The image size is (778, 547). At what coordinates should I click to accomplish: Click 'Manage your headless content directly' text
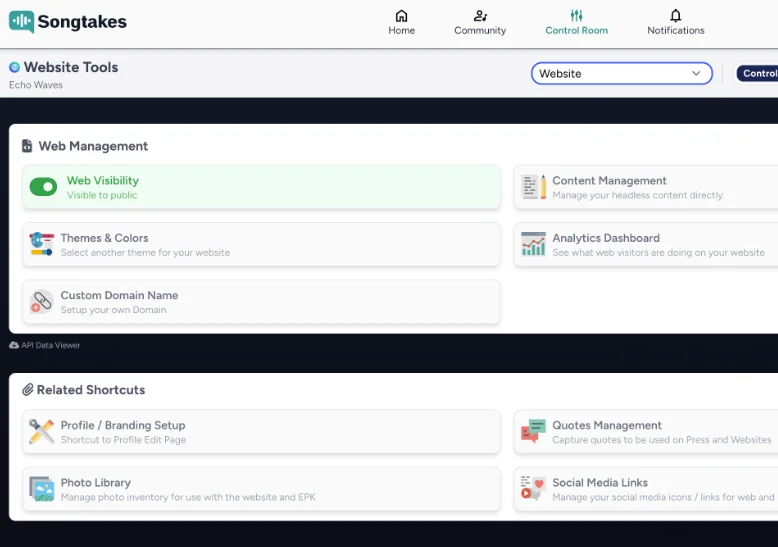pos(638,195)
